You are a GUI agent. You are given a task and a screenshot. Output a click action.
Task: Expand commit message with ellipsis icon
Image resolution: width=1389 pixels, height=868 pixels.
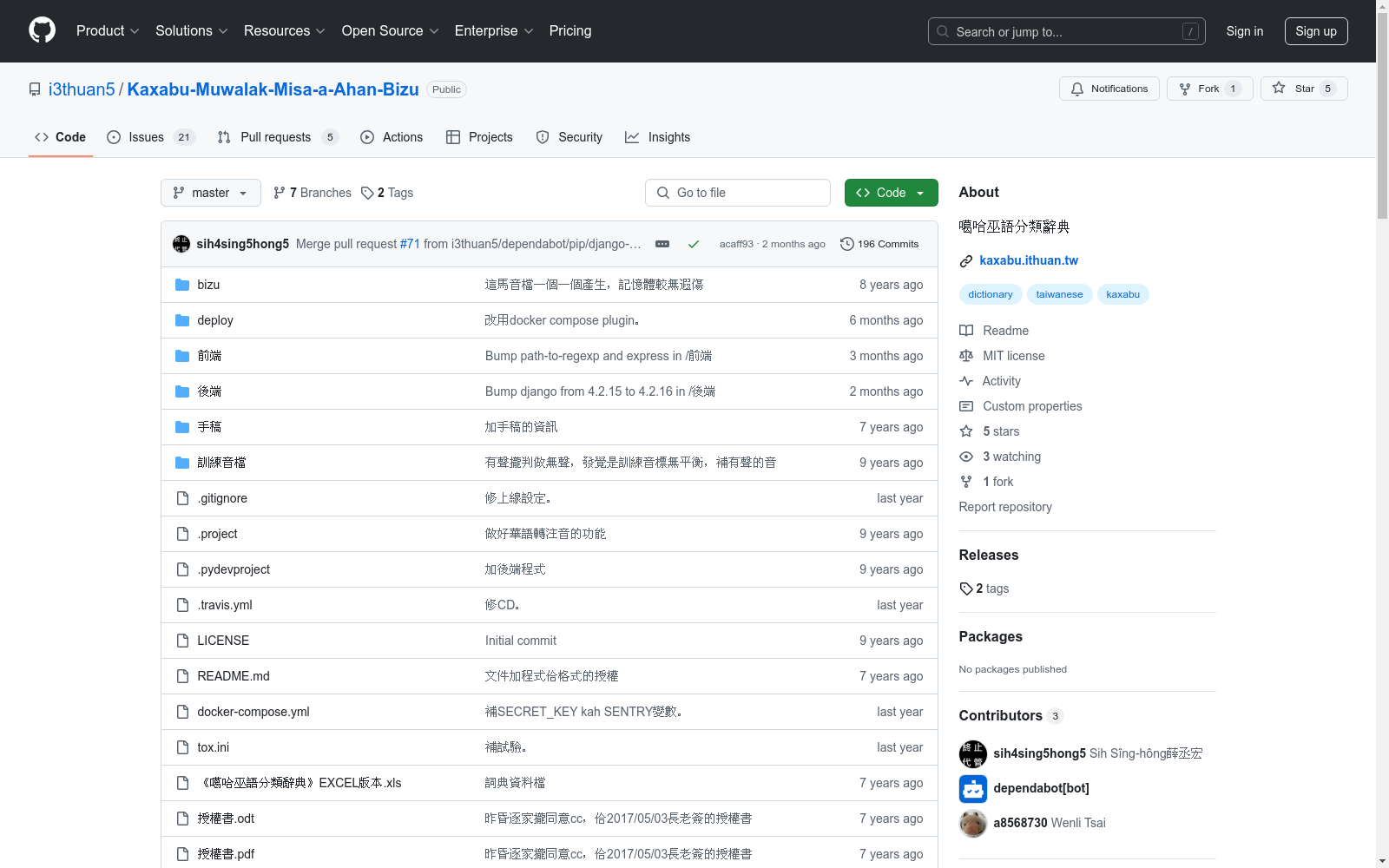click(x=662, y=244)
